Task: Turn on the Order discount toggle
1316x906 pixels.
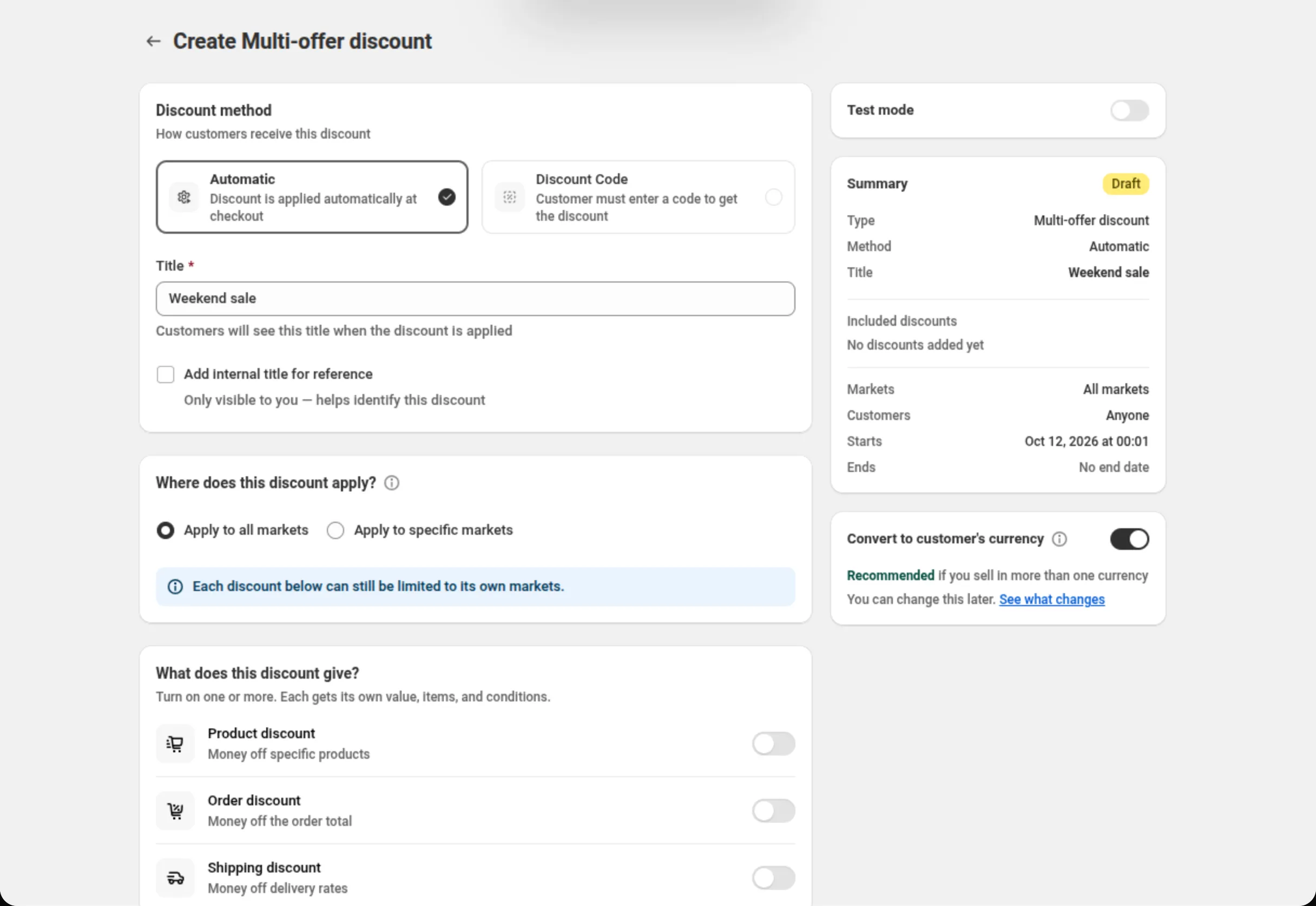Action: (x=773, y=811)
